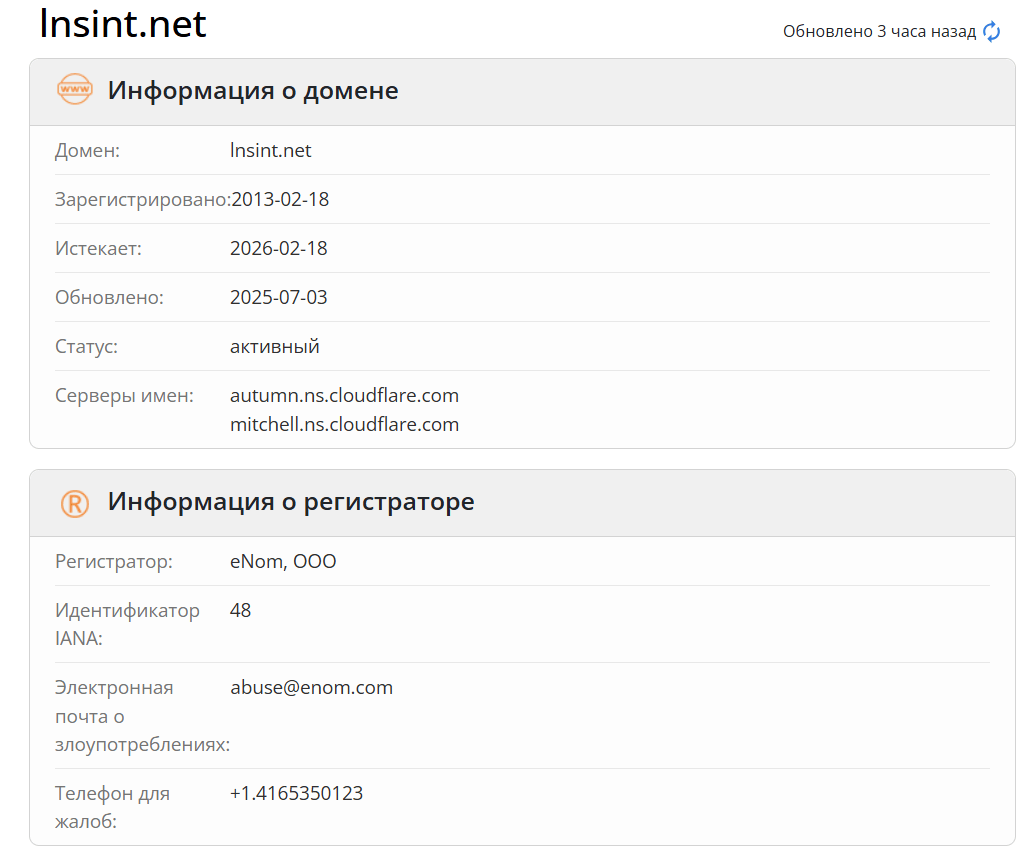Screen dimensions: 1032x855
Task: Click the lnsint.net domain value
Action: pos(271,151)
